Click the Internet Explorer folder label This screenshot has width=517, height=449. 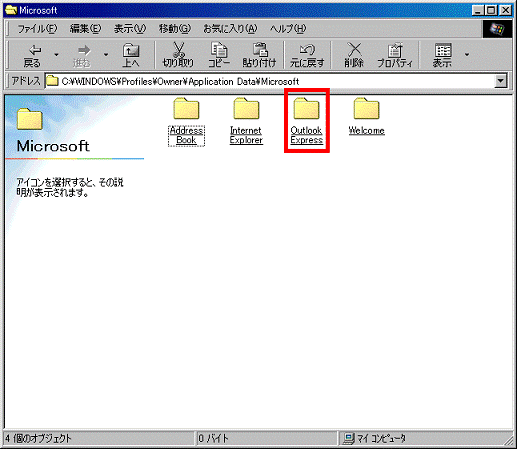(x=246, y=135)
